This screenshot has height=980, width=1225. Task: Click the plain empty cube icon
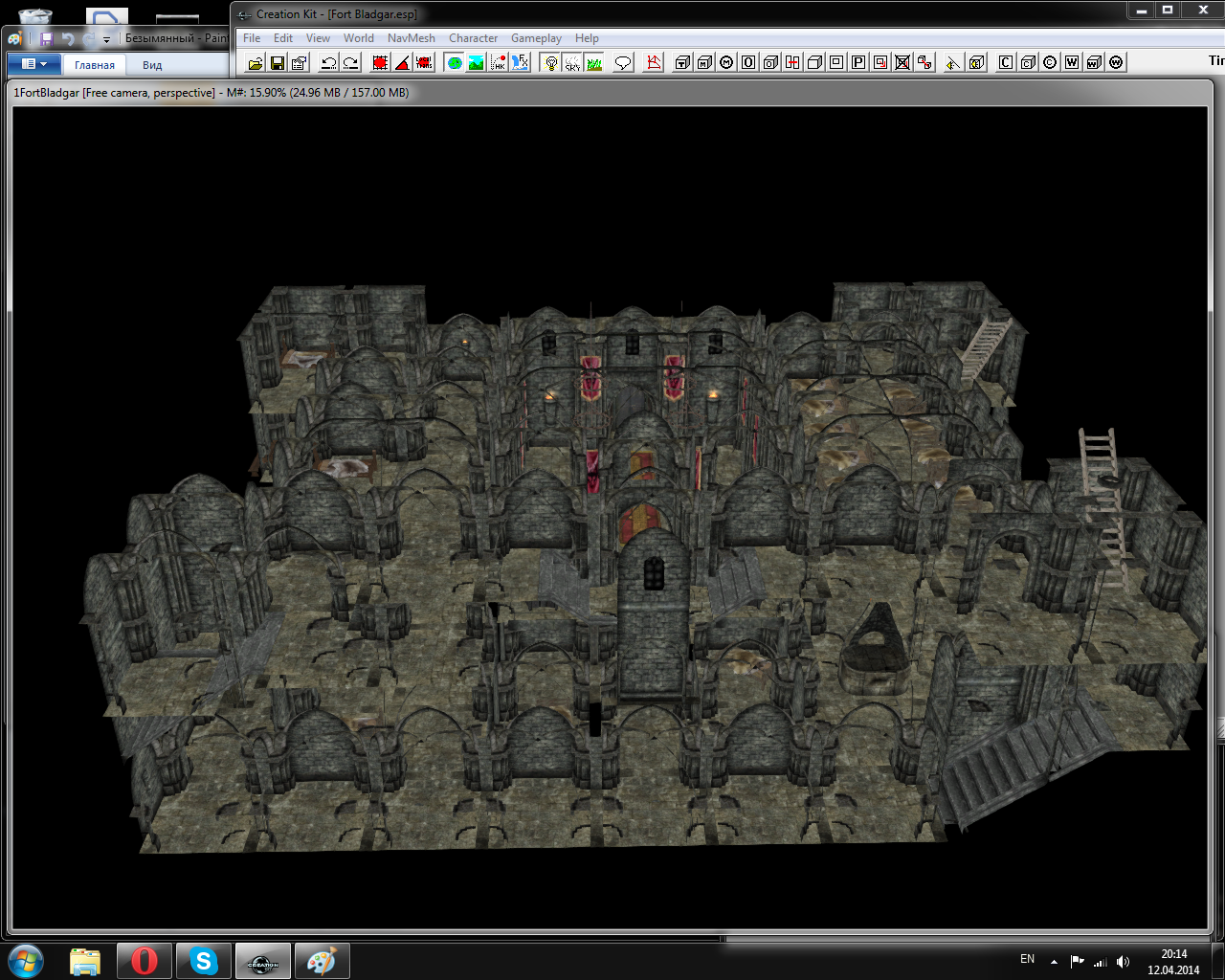point(814,62)
